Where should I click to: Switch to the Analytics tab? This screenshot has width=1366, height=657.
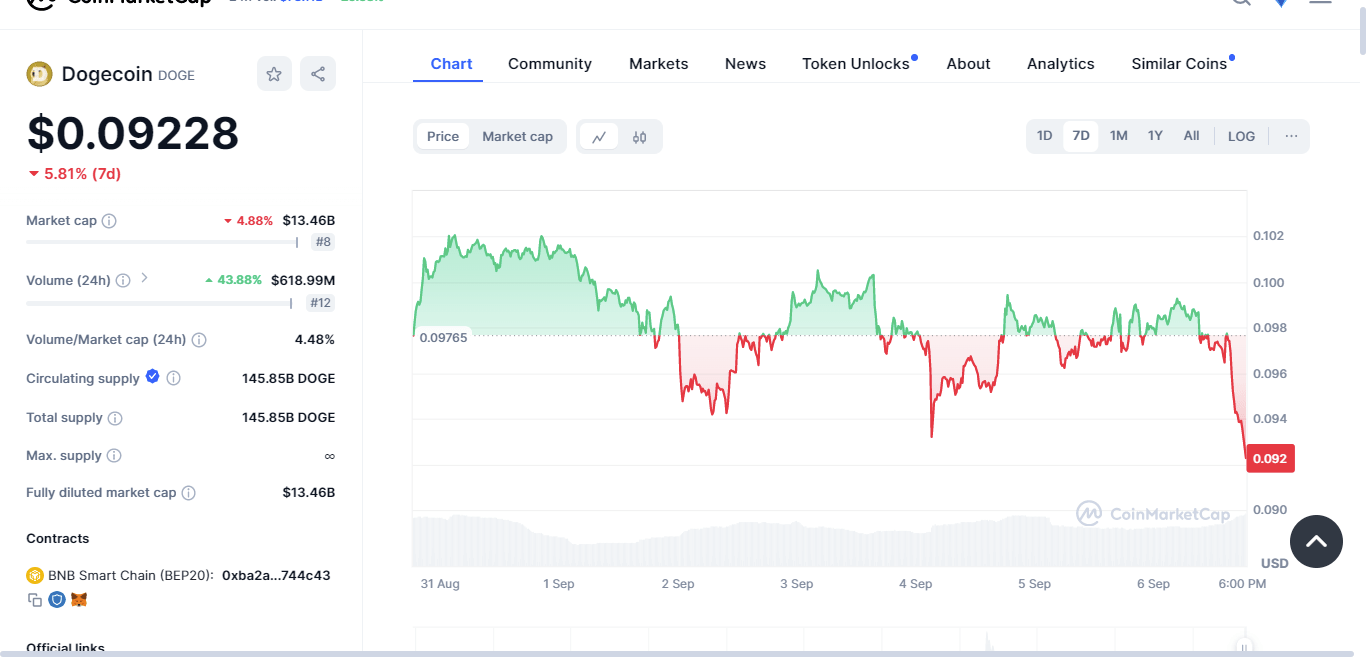[x=1061, y=64]
